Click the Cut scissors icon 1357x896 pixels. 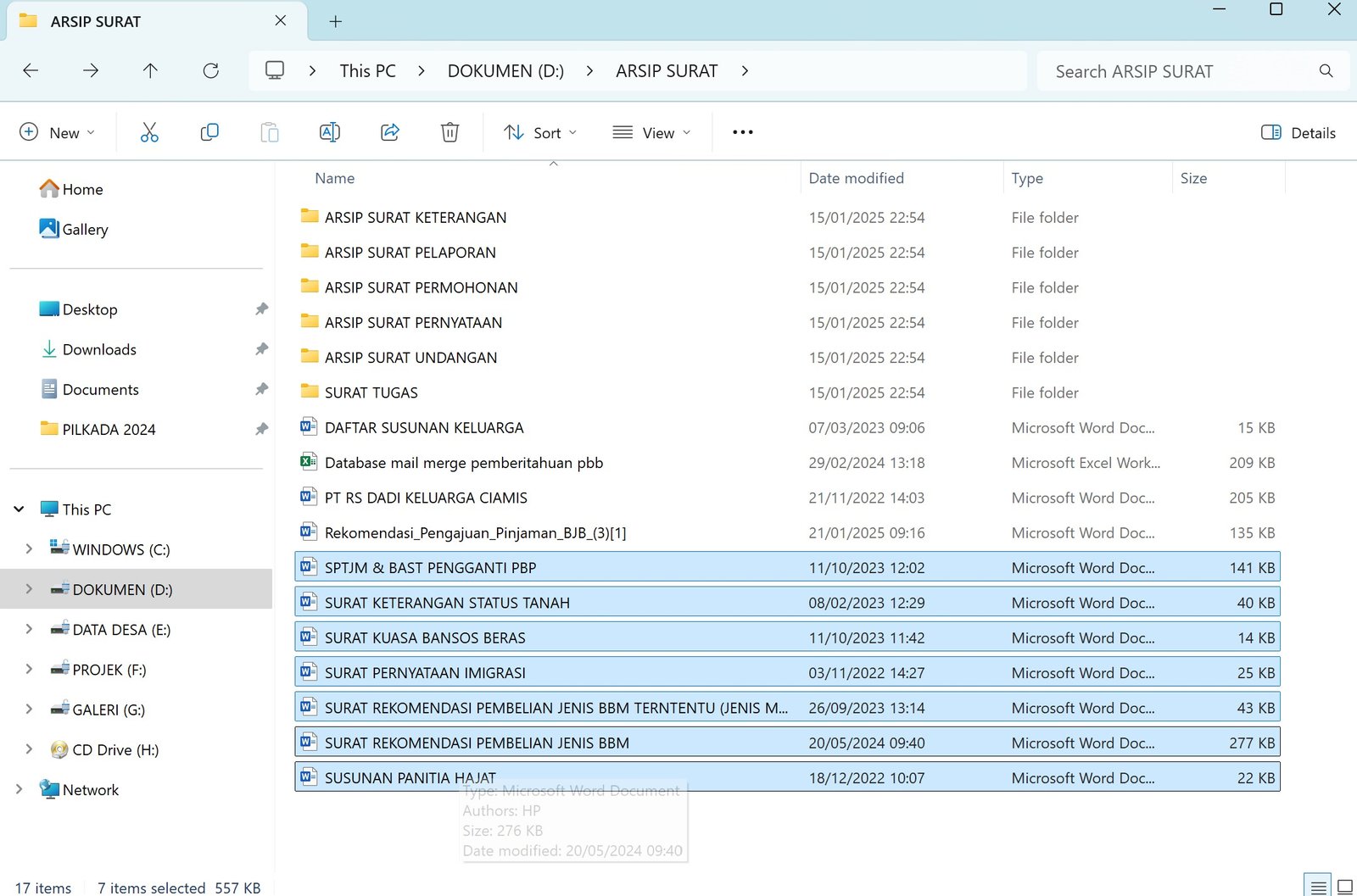coord(149,132)
